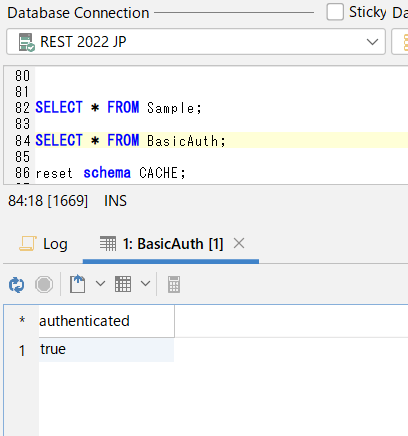Click the refresh results icon

[x=16, y=285]
